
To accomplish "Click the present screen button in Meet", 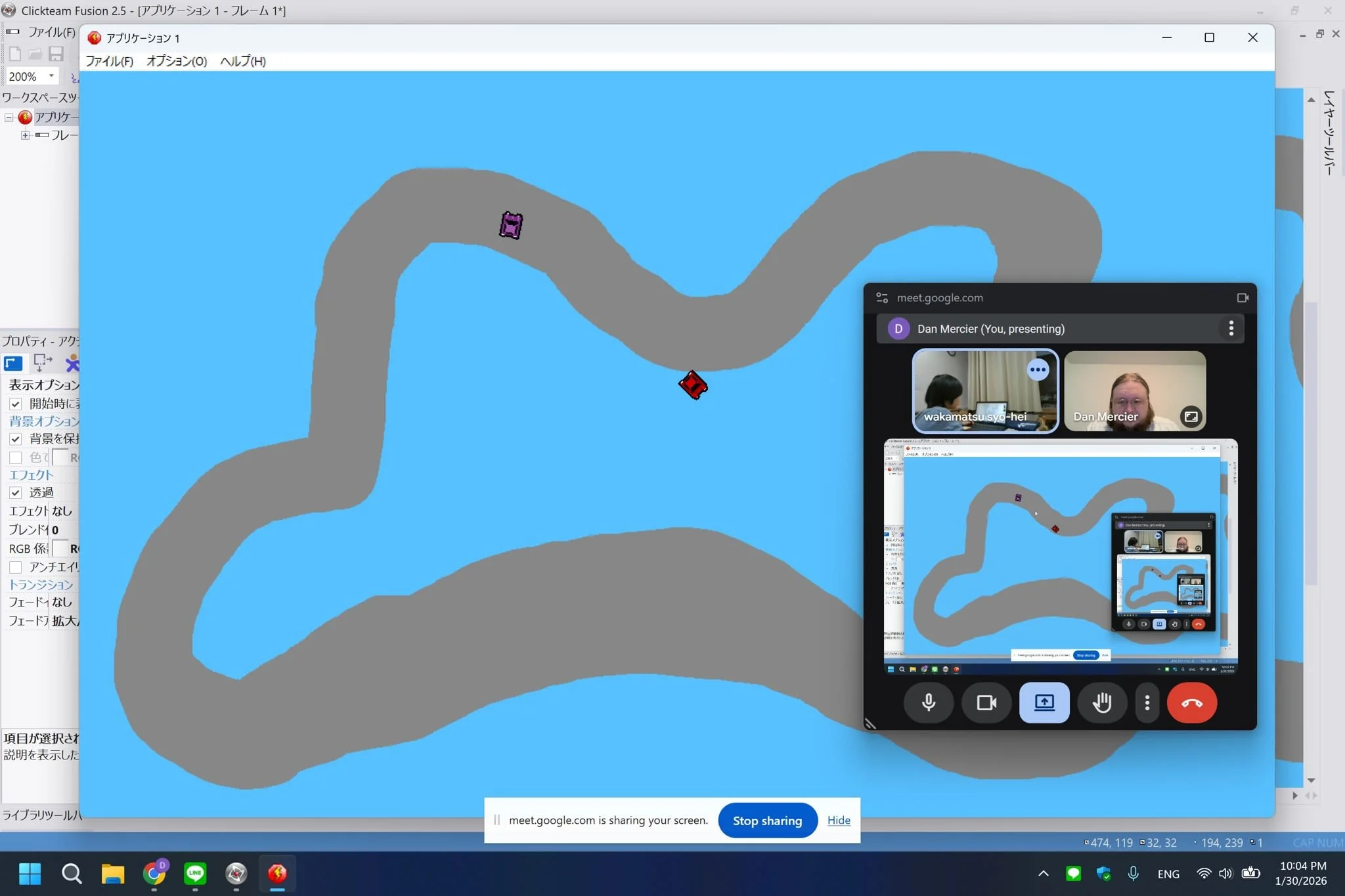I will pos(1044,702).
